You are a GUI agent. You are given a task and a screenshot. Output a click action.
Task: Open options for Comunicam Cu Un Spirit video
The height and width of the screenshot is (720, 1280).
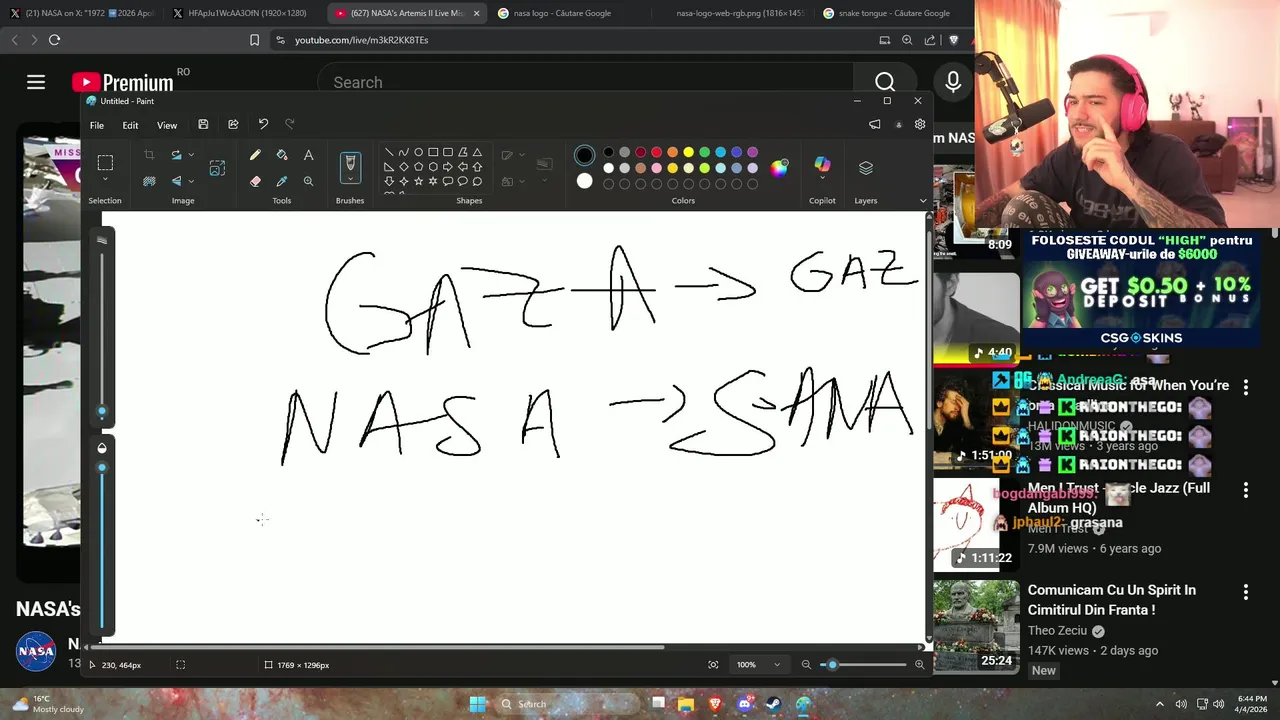click(x=1246, y=592)
